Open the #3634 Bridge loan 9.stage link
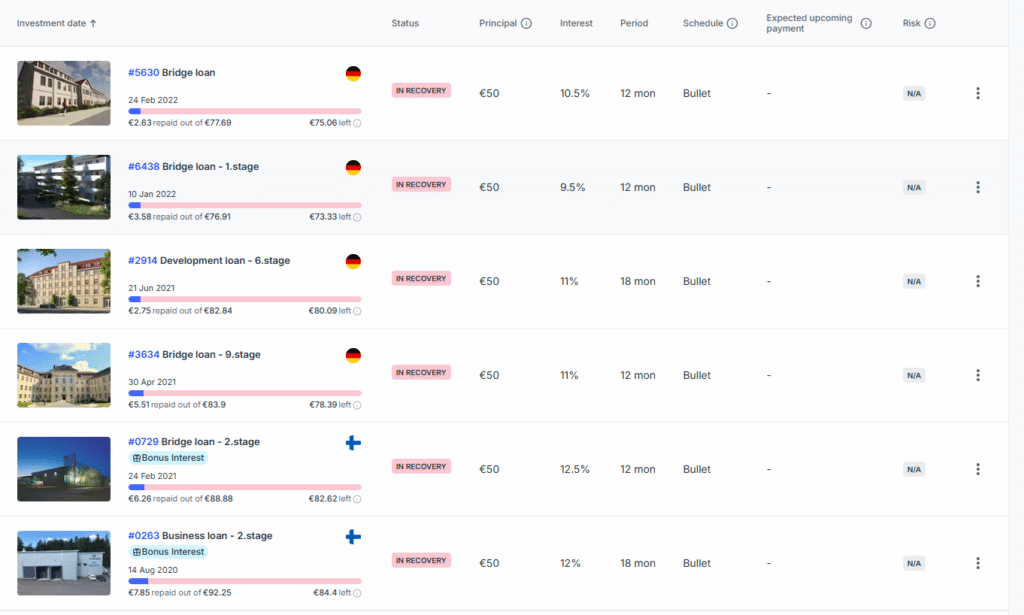 pyautogui.click(x=193, y=355)
